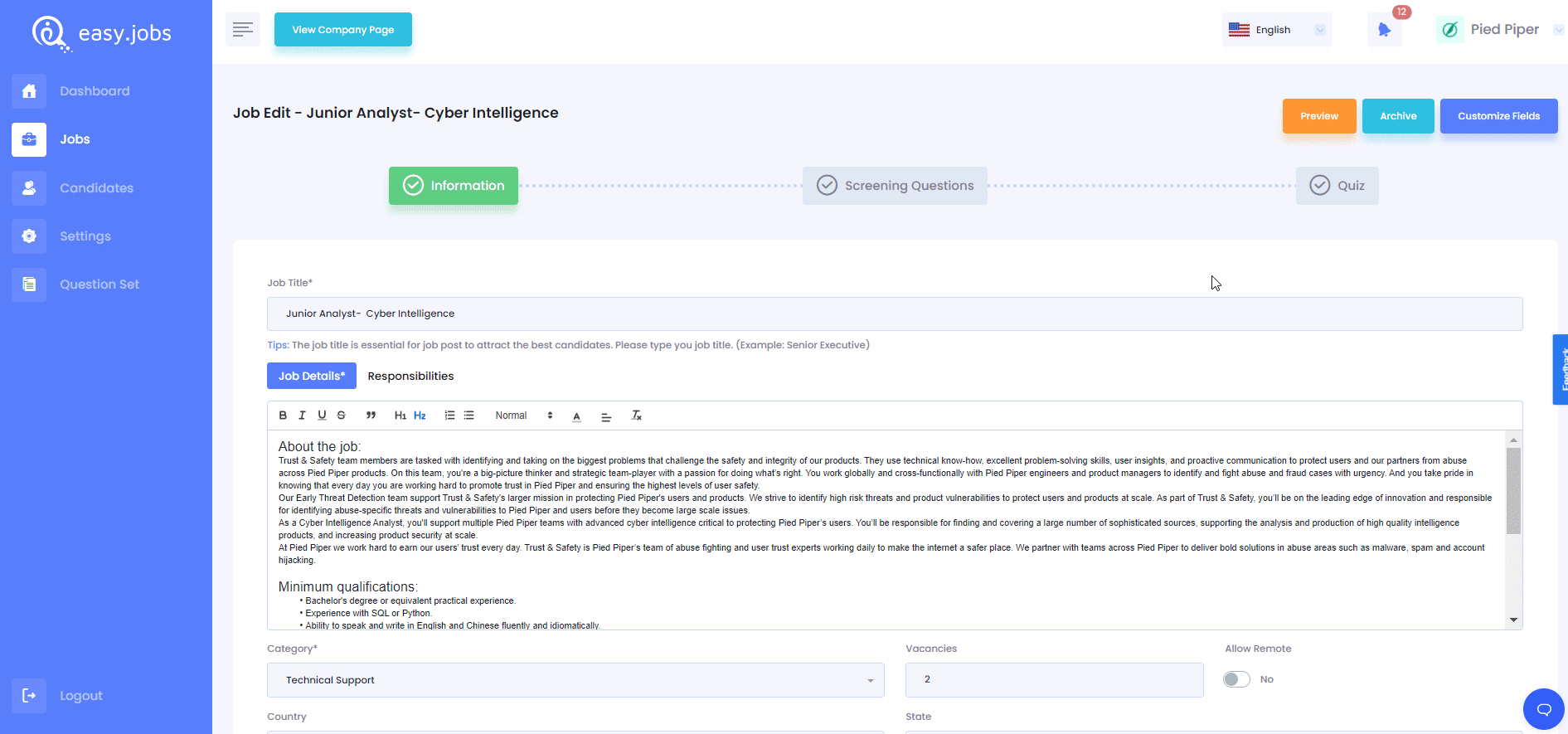
Task: Click the Job Edit page title
Action: 396,113
